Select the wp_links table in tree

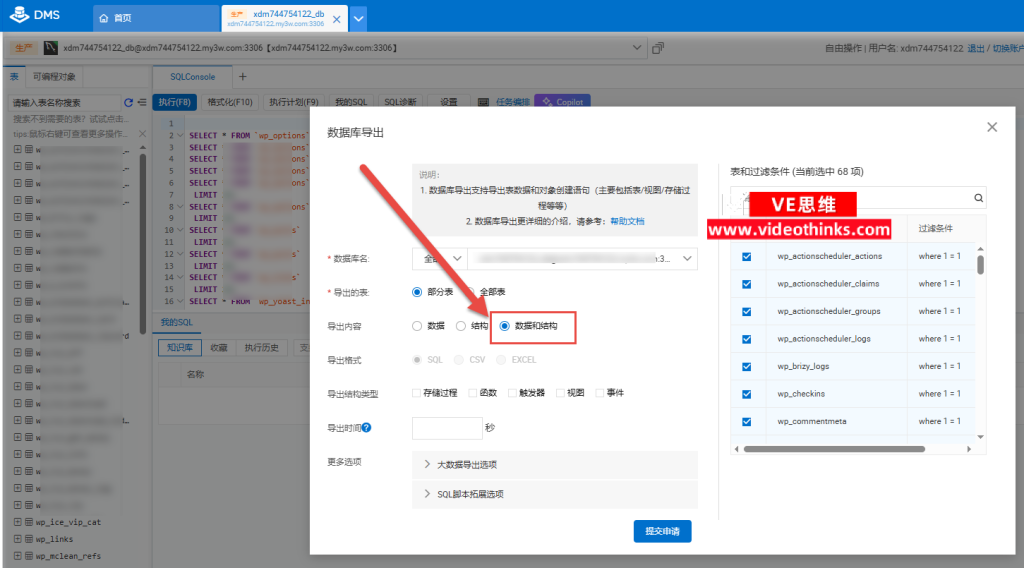(x=54, y=539)
